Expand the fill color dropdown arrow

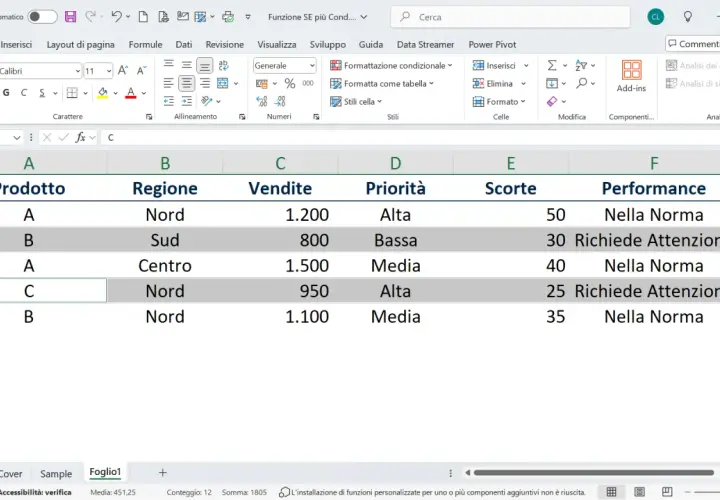(x=115, y=93)
